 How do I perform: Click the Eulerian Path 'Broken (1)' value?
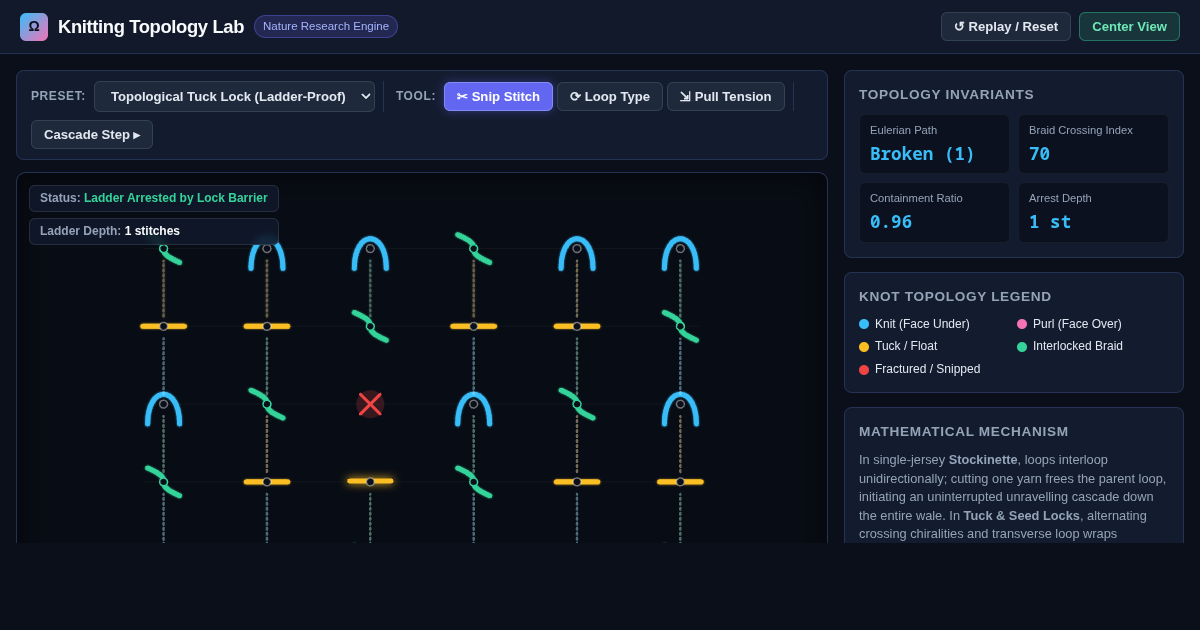(922, 154)
